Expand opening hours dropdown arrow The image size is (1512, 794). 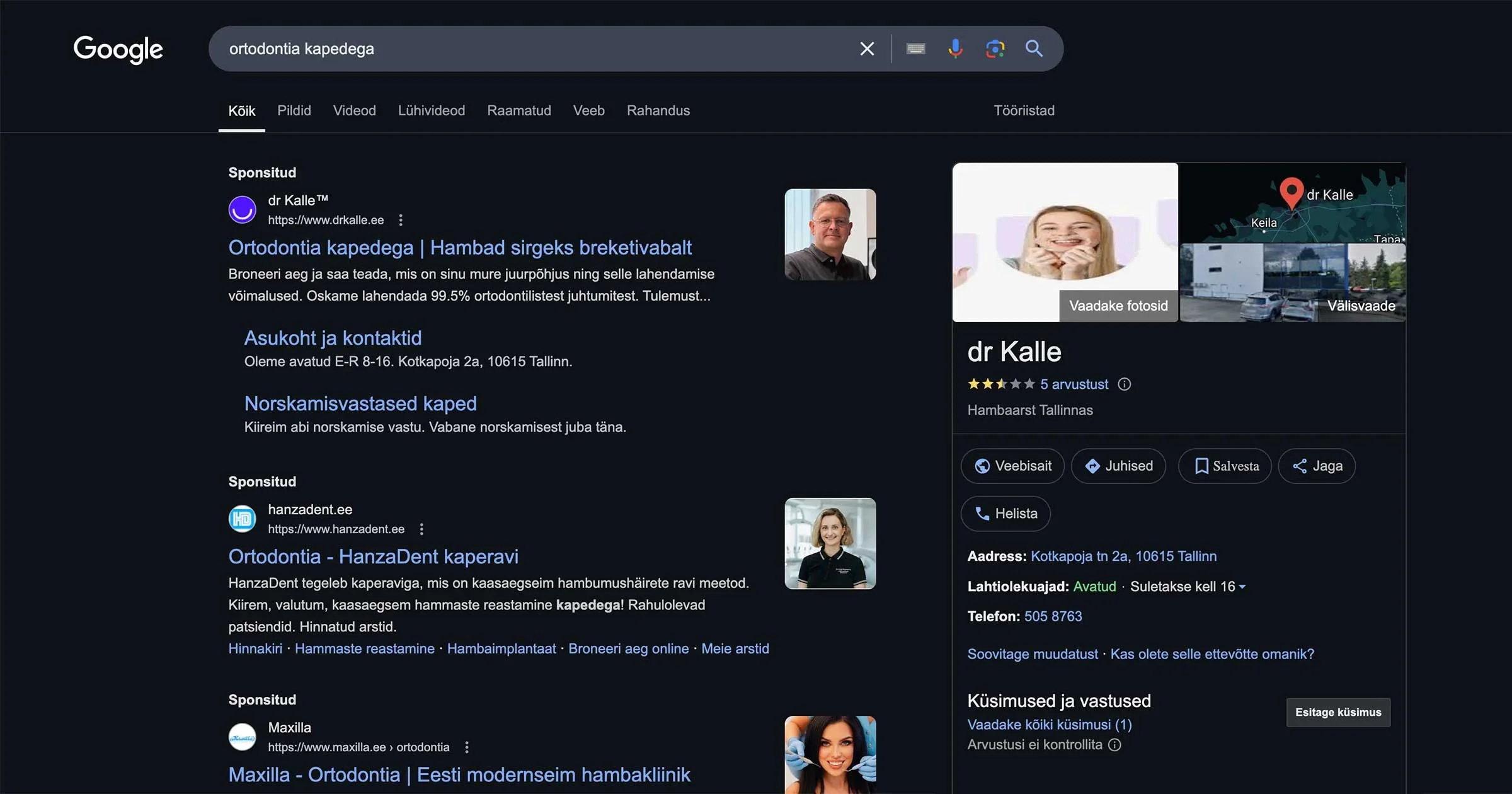[1242, 587]
